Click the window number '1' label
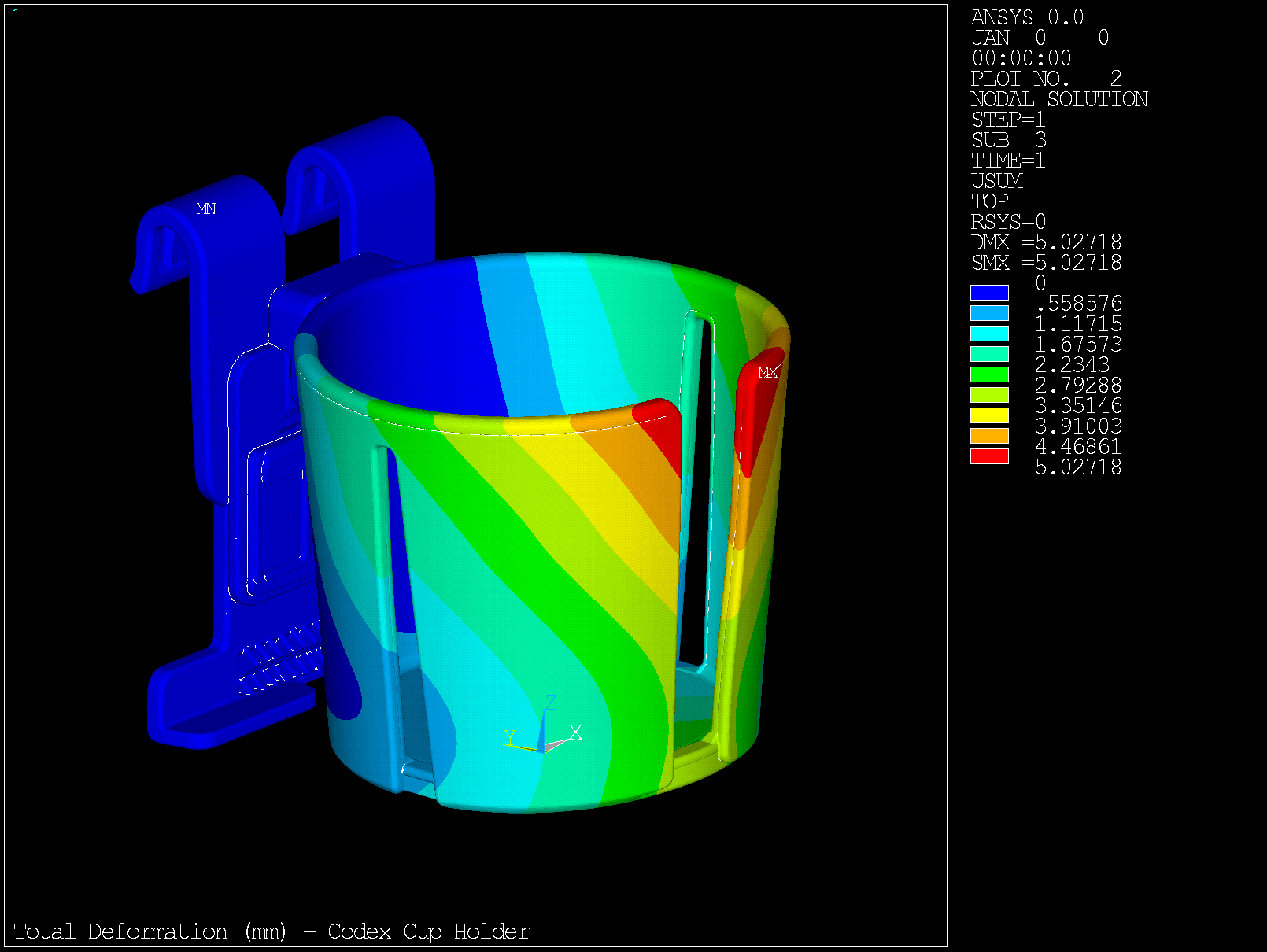This screenshot has height=952, width=1267. point(17,17)
